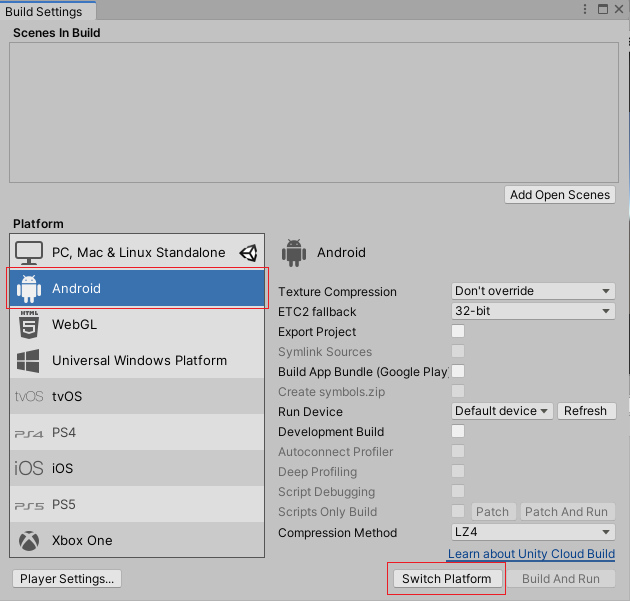
Task: Toggle the Script Debugging checkbox
Action: [458, 491]
